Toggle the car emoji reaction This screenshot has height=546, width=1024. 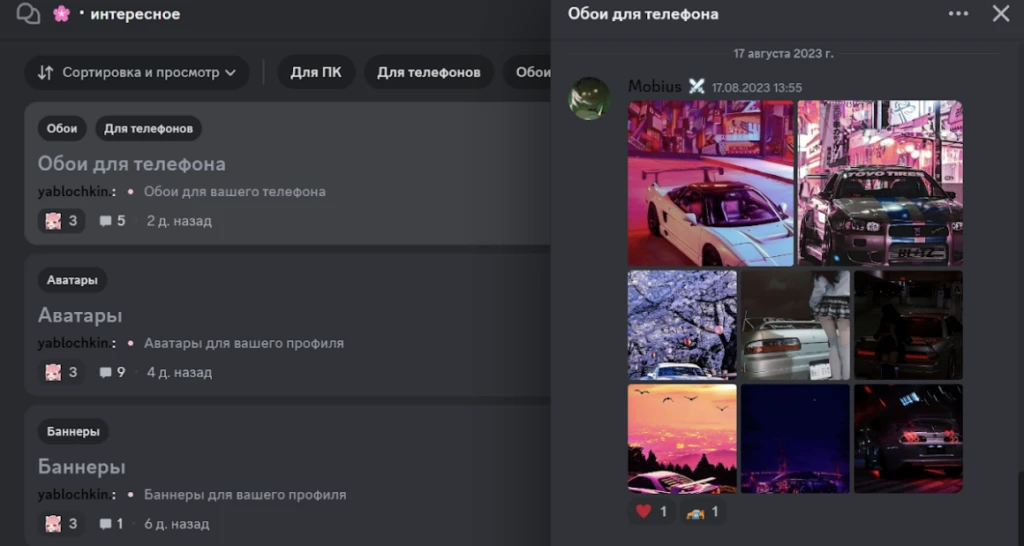(703, 511)
